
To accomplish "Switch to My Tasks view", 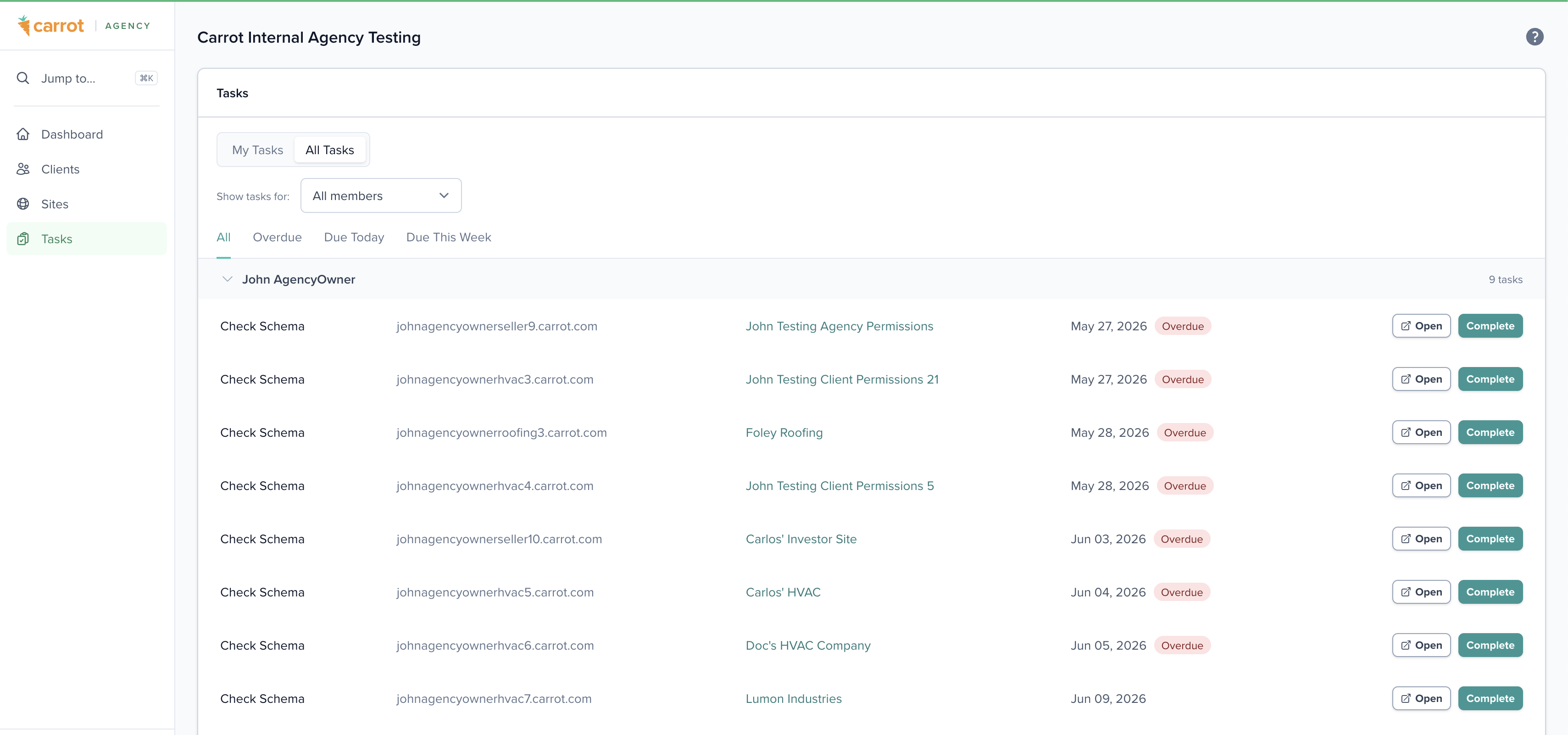I will pos(257,150).
